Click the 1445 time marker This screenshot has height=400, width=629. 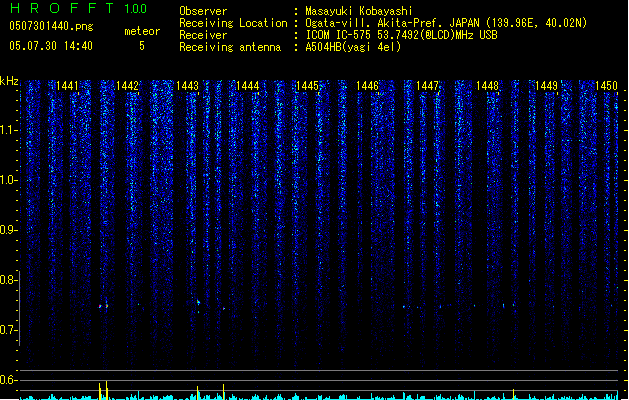(x=307, y=86)
